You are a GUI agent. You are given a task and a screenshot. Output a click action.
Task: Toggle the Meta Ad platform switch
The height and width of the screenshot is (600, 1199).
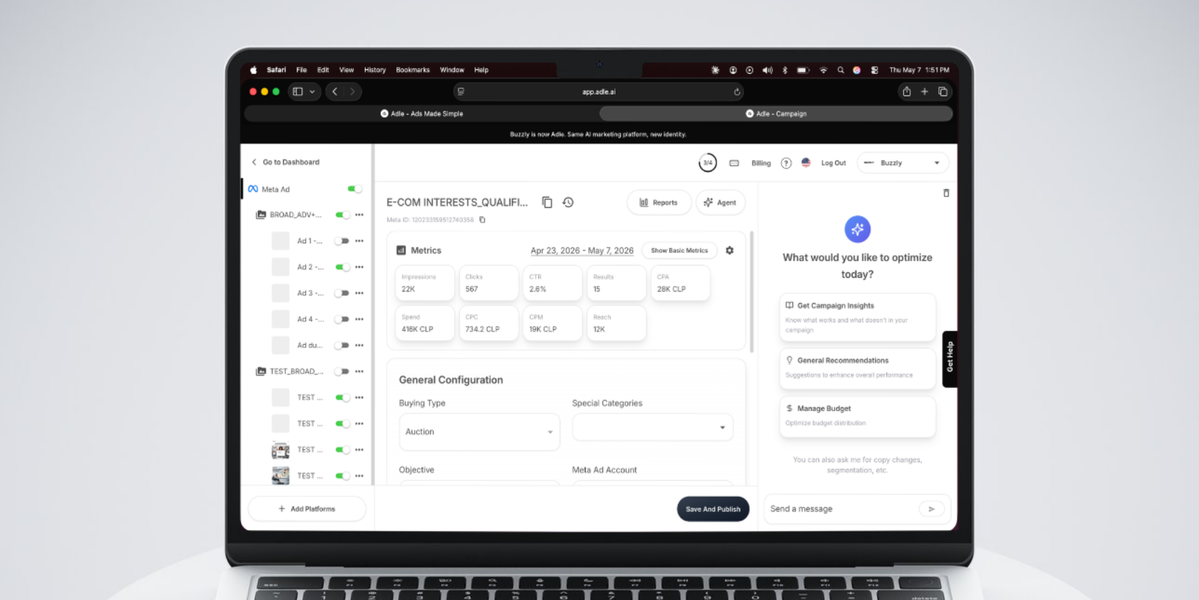pos(355,189)
